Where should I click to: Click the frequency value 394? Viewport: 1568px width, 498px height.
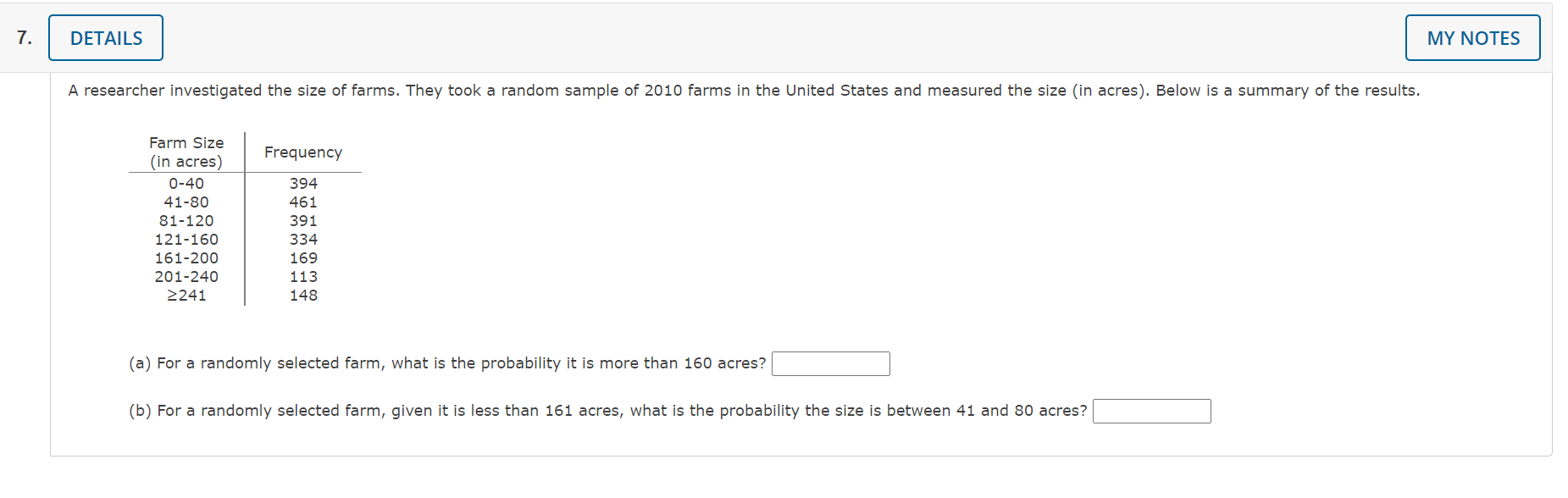pyautogui.click(x=303, y=183)
